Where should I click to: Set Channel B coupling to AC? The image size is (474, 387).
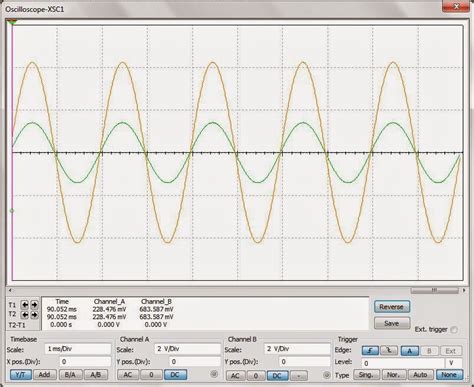pos(235,375)
